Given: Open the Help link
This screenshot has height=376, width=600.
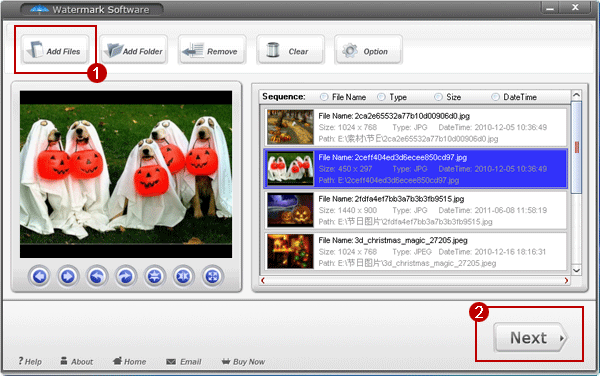Looking at the screenshot, I should (30, 361).
